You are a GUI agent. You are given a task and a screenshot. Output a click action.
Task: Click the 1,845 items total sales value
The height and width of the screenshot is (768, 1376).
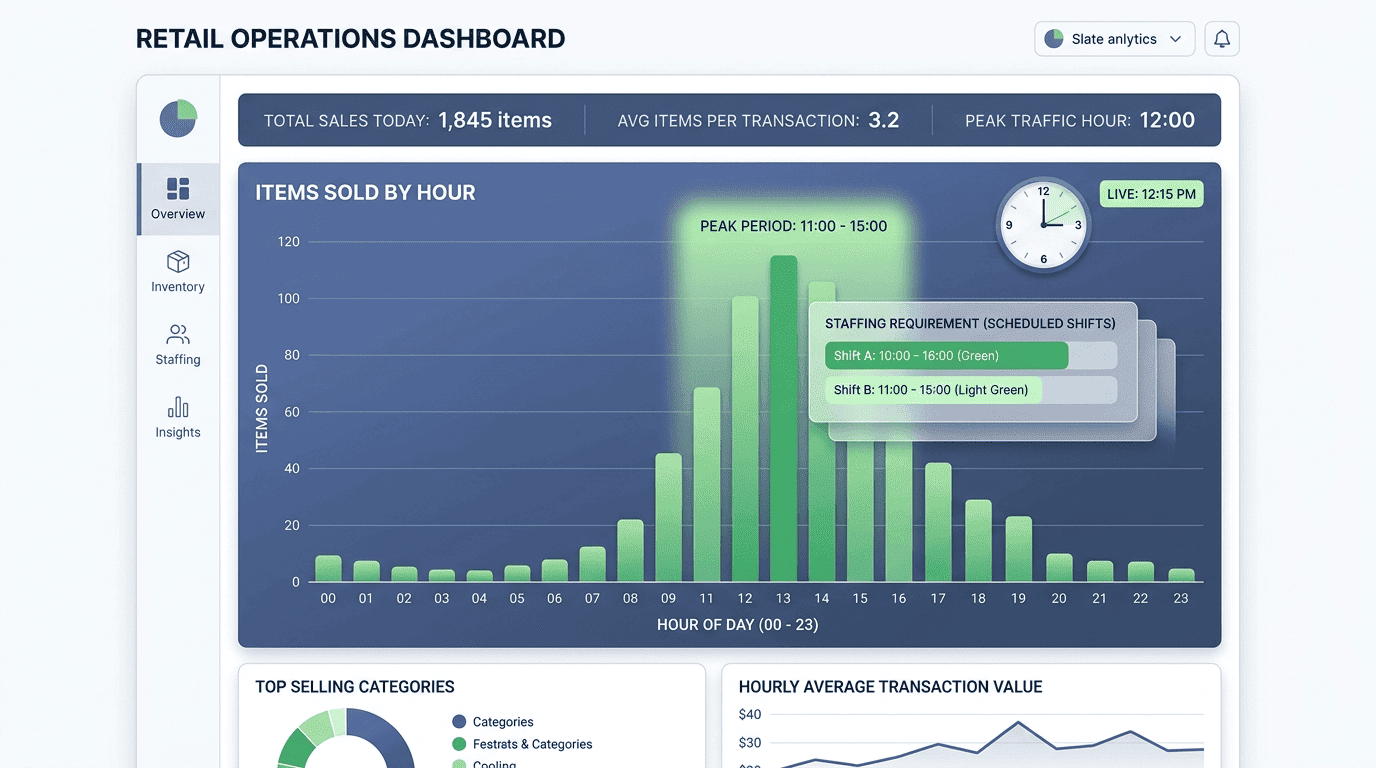tap(495, 120)
